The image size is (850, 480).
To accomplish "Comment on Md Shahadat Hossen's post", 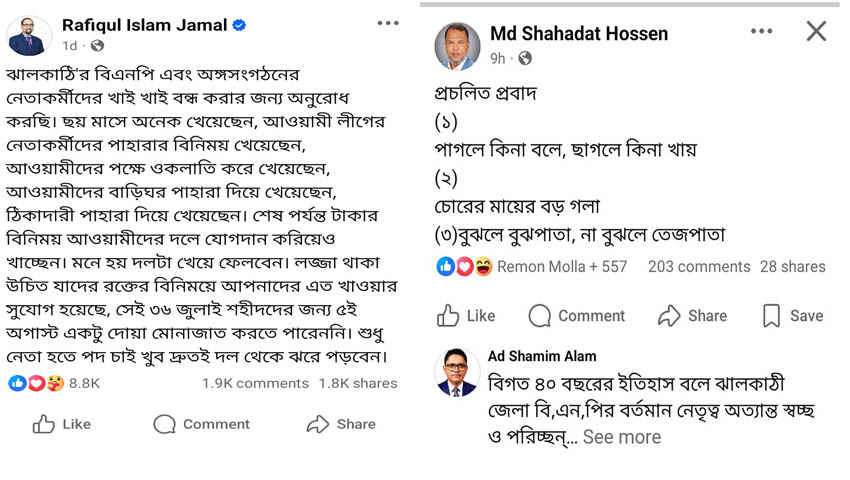I will [577, 316].
